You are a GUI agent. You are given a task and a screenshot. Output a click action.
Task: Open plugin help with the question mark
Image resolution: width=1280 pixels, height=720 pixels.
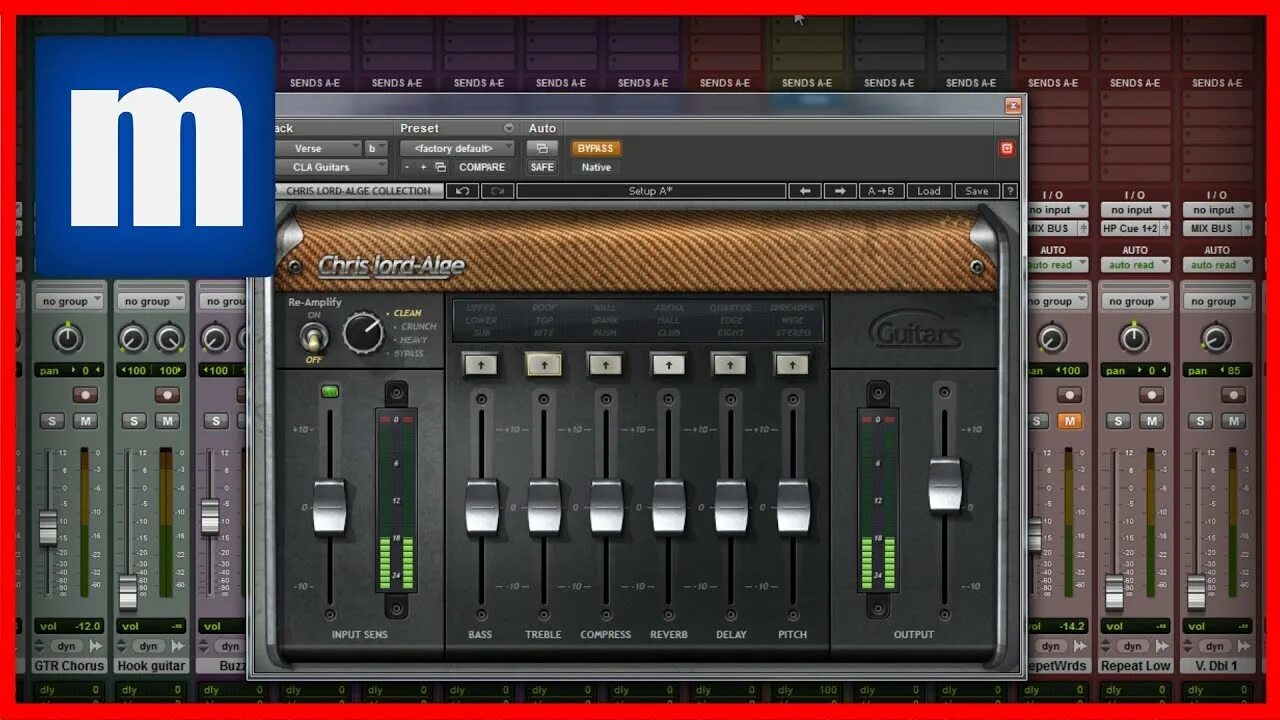pyautogui.click(x=1010, y=191)
